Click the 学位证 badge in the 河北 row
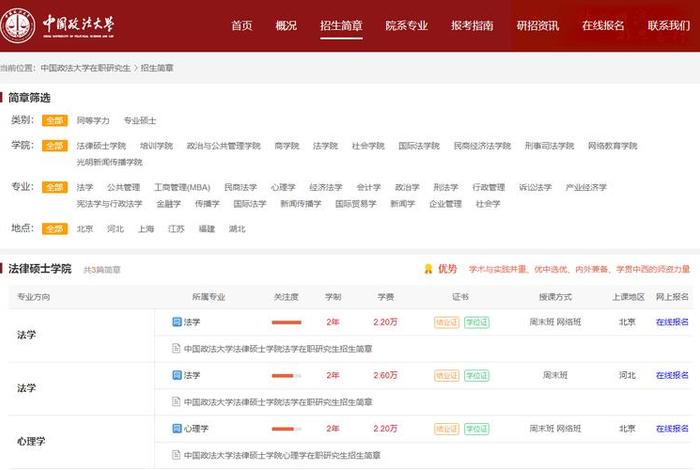This screenshot has width=700, height=470. 477,375
